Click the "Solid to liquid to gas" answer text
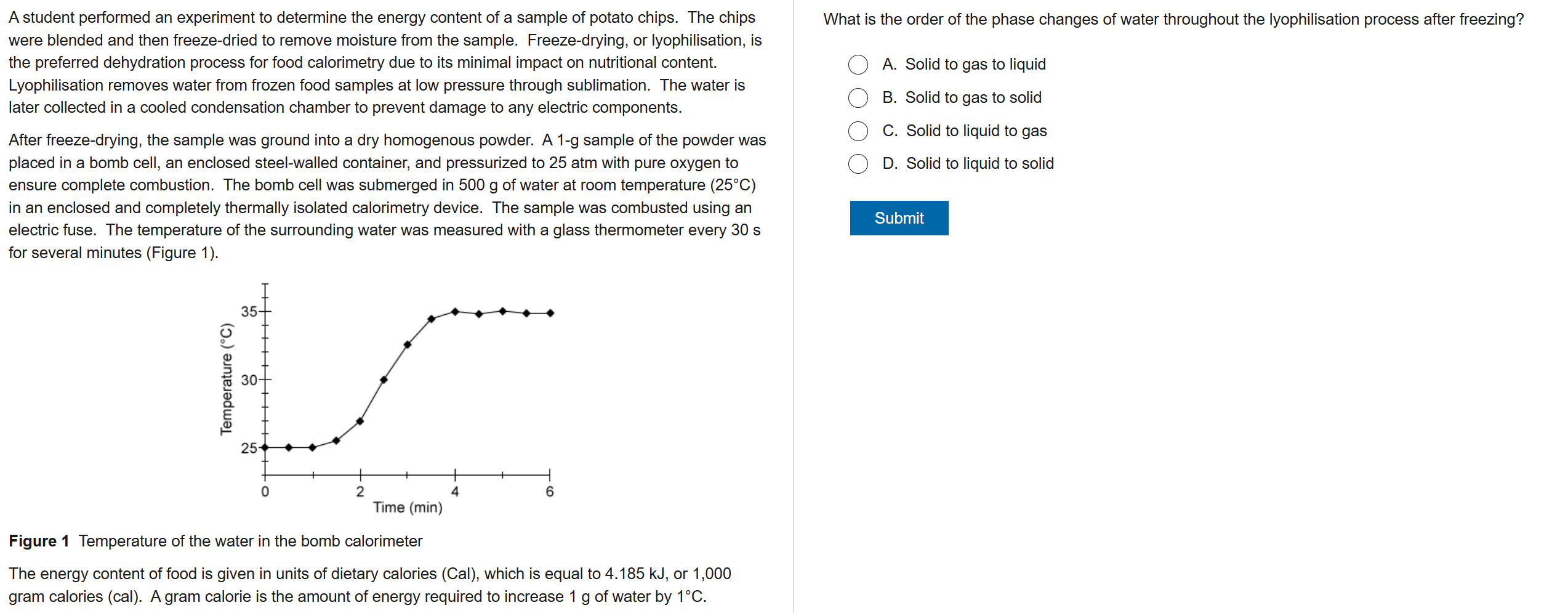This screenshot has height=613, width=1568. point(976,131)
